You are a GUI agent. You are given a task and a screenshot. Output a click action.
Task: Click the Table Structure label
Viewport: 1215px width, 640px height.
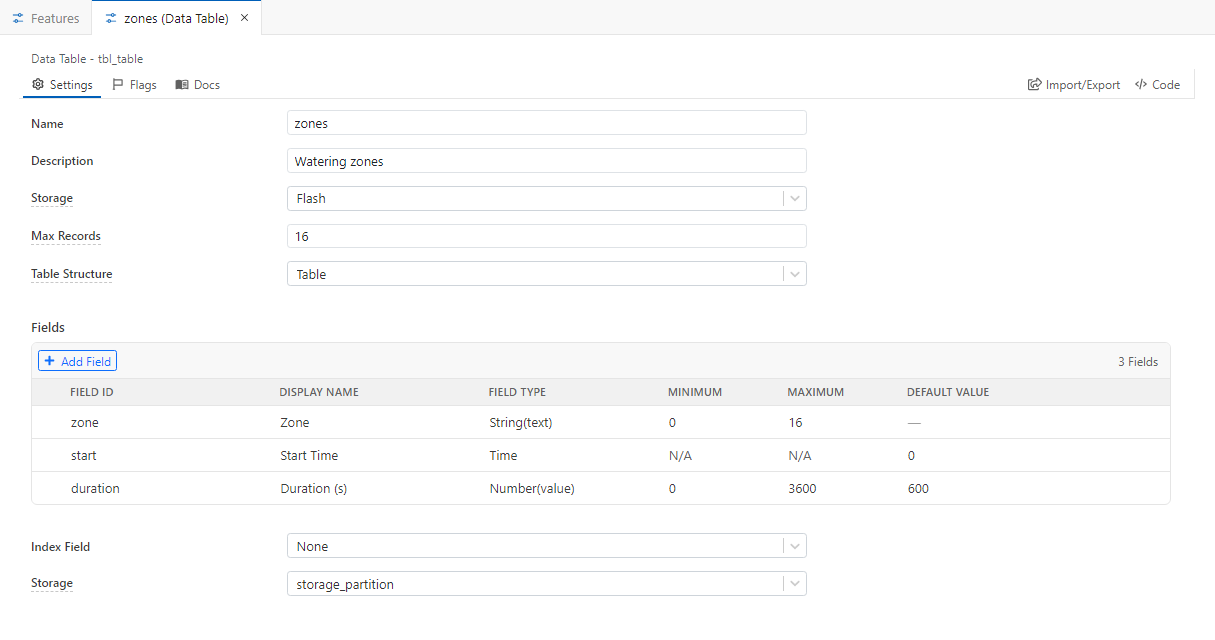(x=72, y=274)
